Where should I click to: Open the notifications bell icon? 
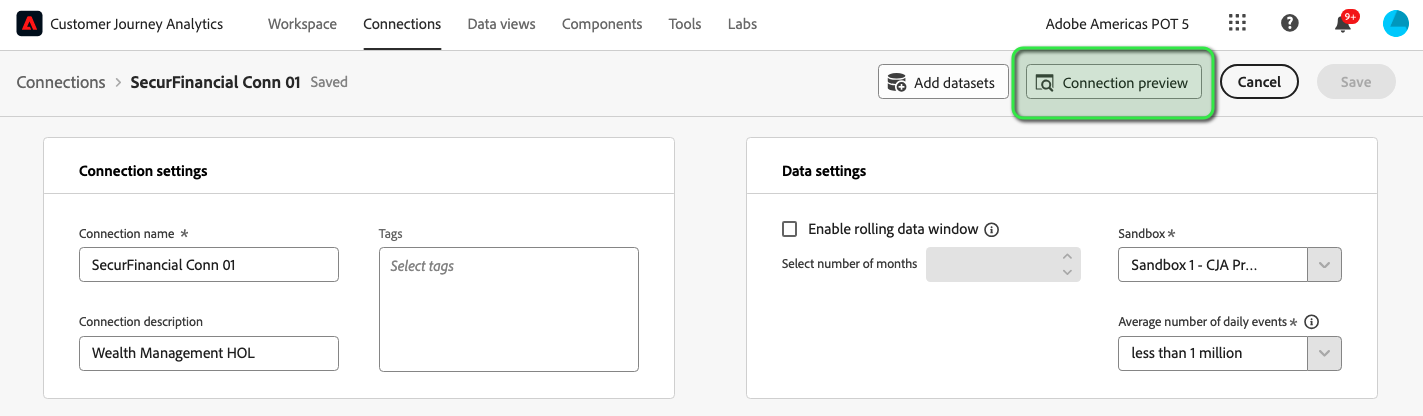(x=1343, y=24)
